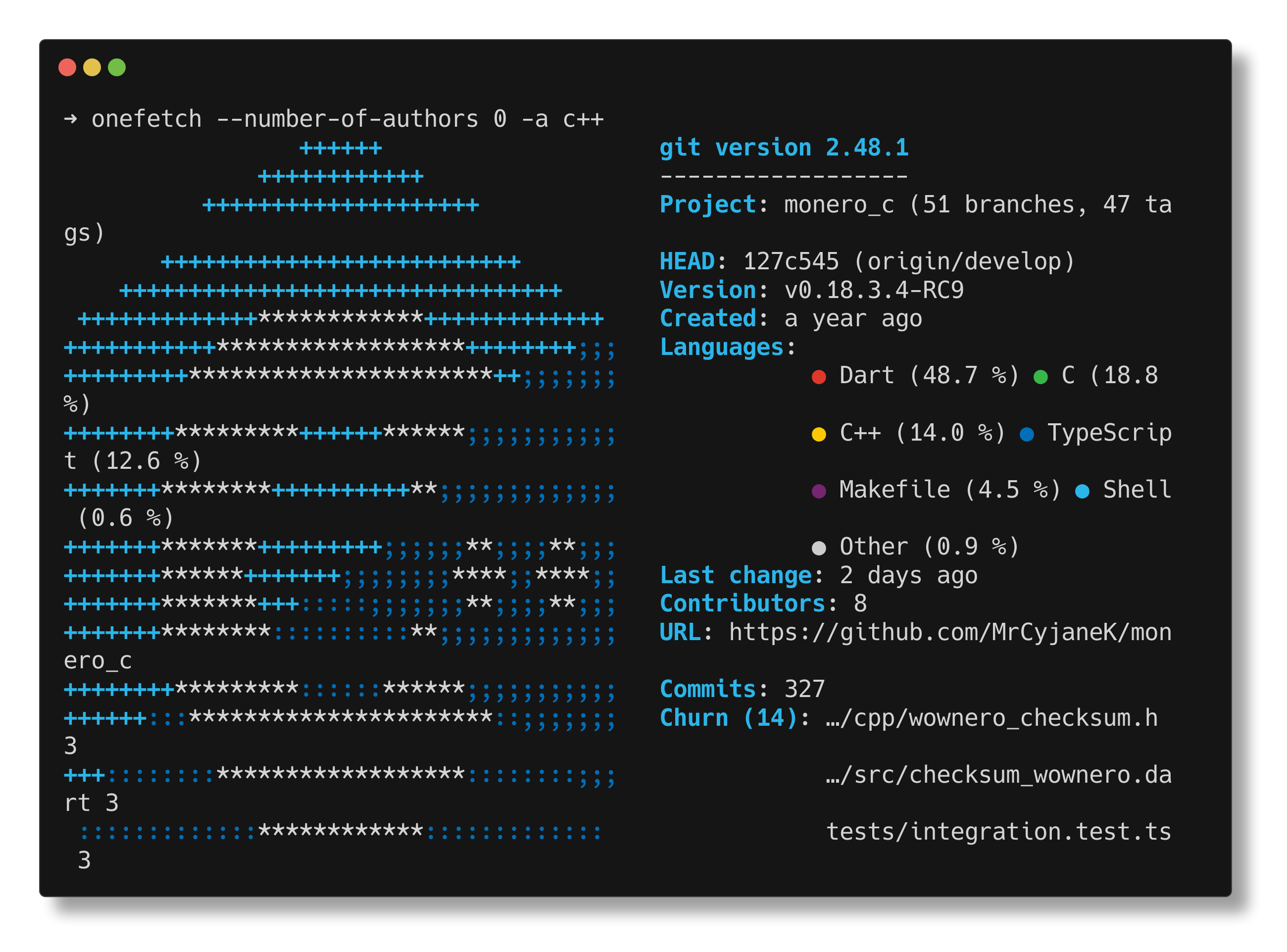Click the version value v0.18.3.4-RC9
This screenshot has height=952, width=1287.
click(x=874, y=290)
